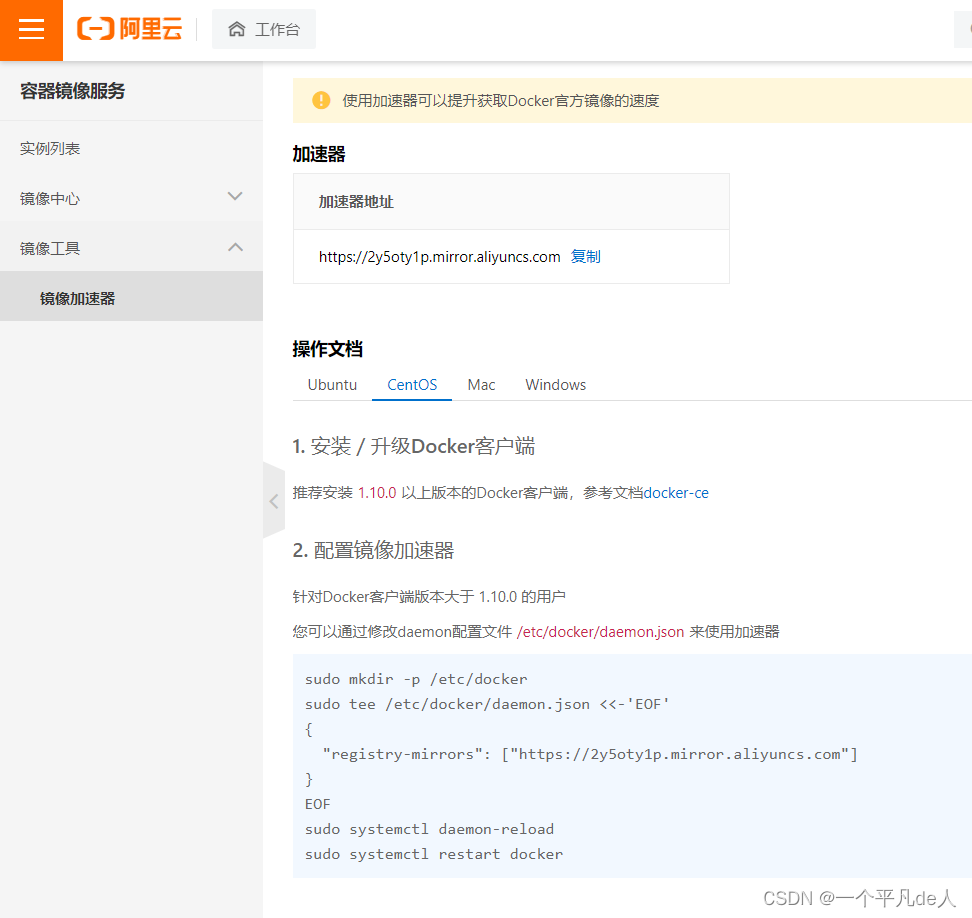Click the sudo systemctl daemon-reload line
The image size is (972, 918).
(x=429, y=829)
